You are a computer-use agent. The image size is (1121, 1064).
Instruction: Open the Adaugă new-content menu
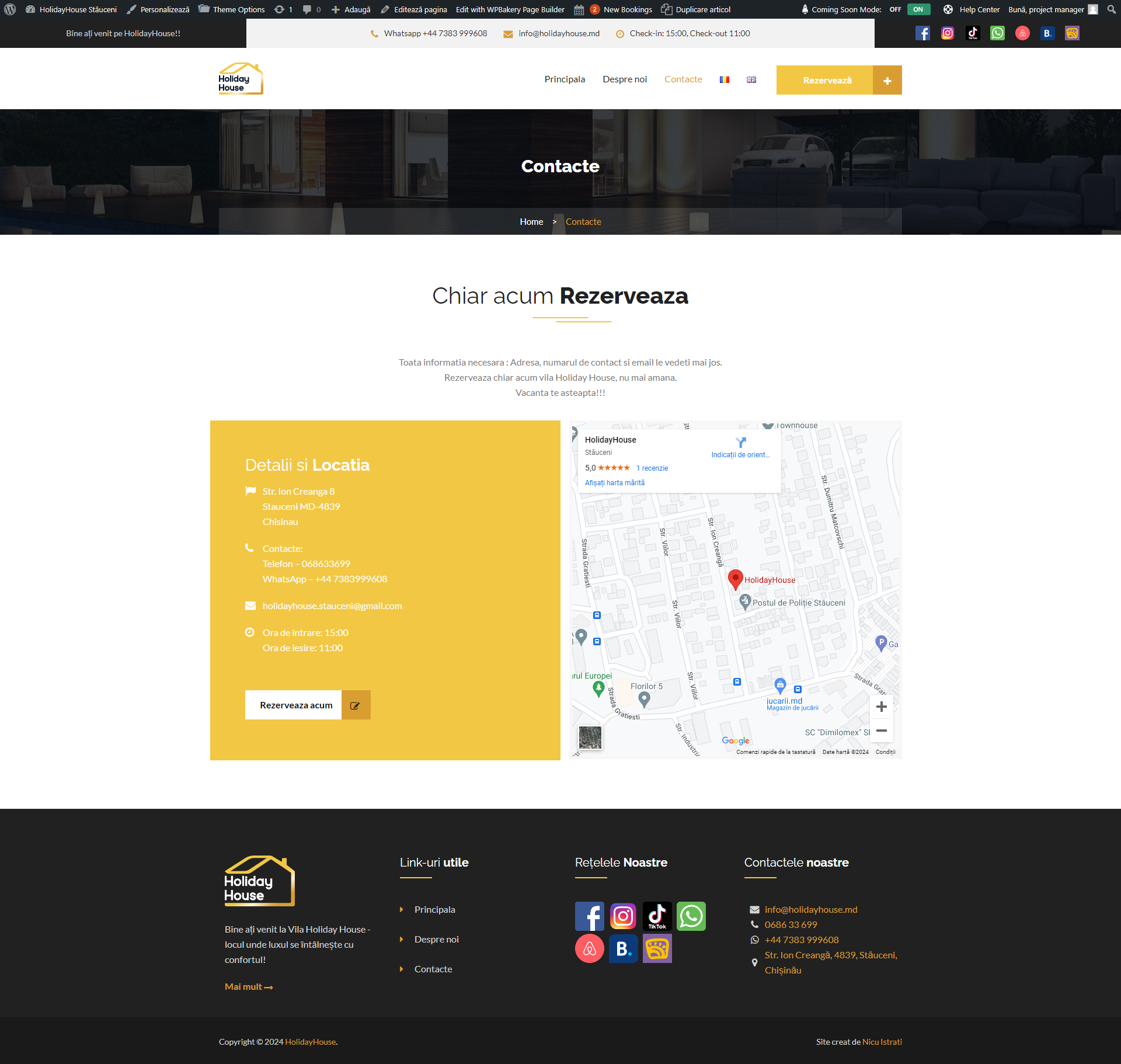tap(351, 9)
